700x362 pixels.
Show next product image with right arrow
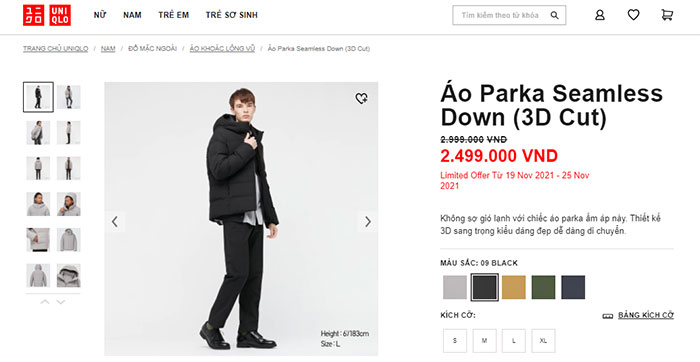368,221
